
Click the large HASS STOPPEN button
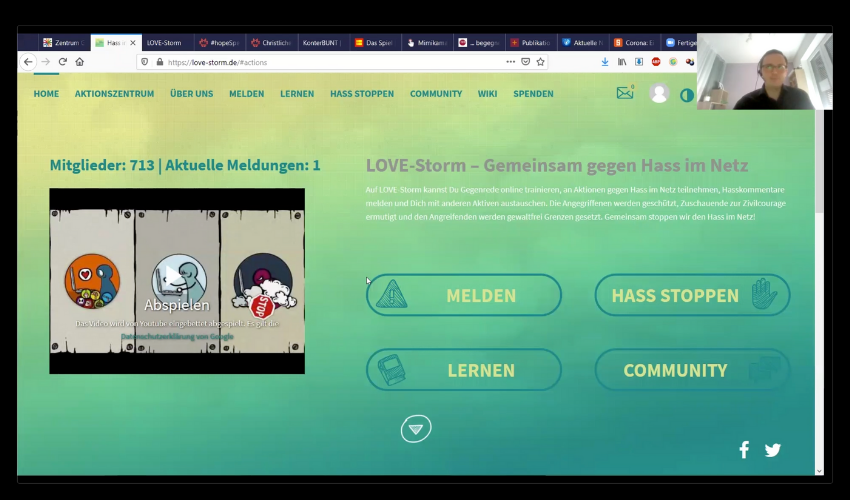[692, 295]
